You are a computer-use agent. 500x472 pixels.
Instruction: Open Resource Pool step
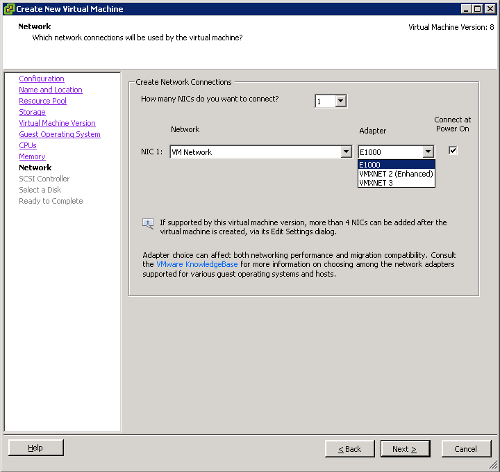[42, 101]
